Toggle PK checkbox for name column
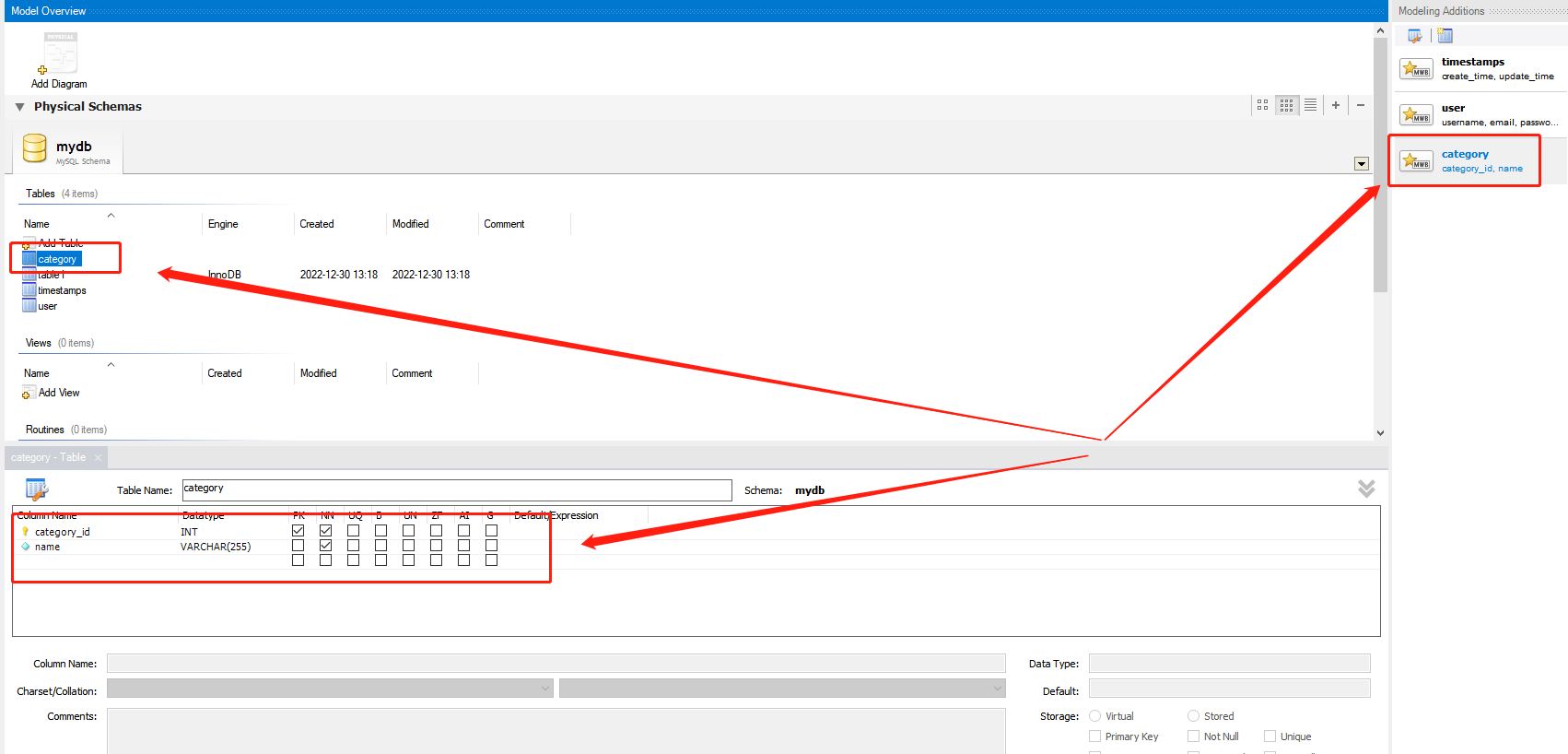Screen dimensions: 1568x754 tap(298, 546)
